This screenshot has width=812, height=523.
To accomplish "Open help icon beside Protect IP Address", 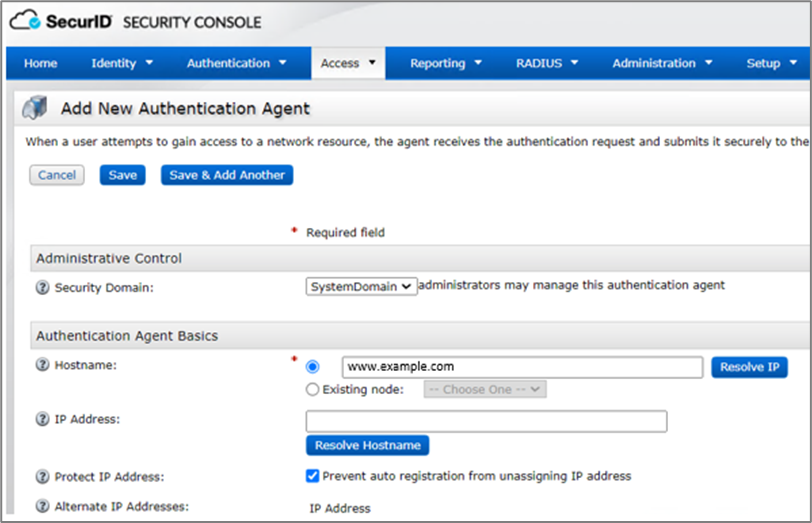I will (43, 477).
